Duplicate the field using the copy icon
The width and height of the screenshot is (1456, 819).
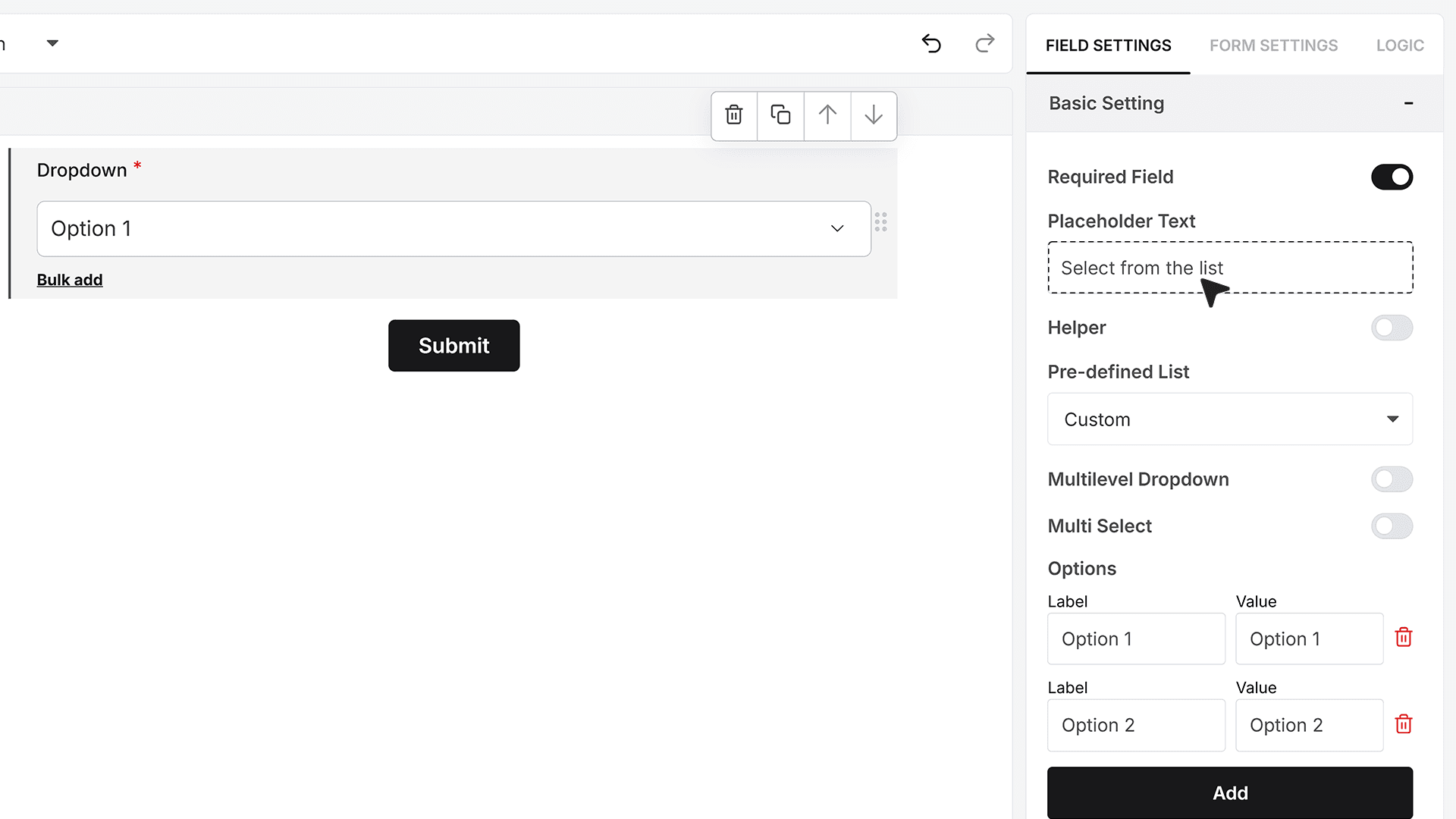coord(780,115)
